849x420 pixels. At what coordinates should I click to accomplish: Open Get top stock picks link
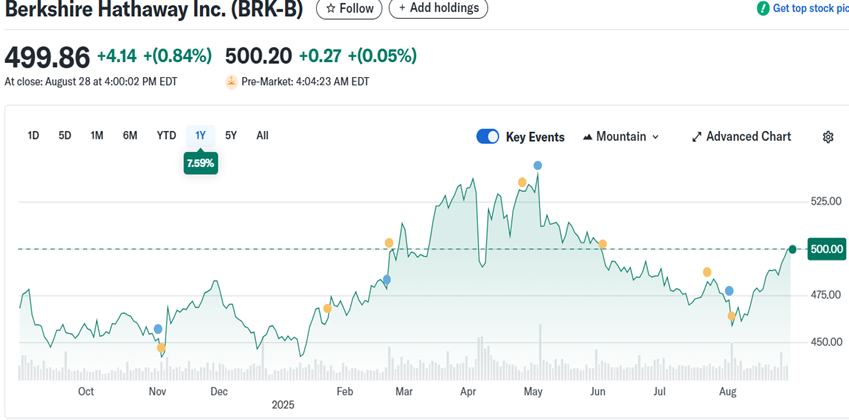pos(811,8)
